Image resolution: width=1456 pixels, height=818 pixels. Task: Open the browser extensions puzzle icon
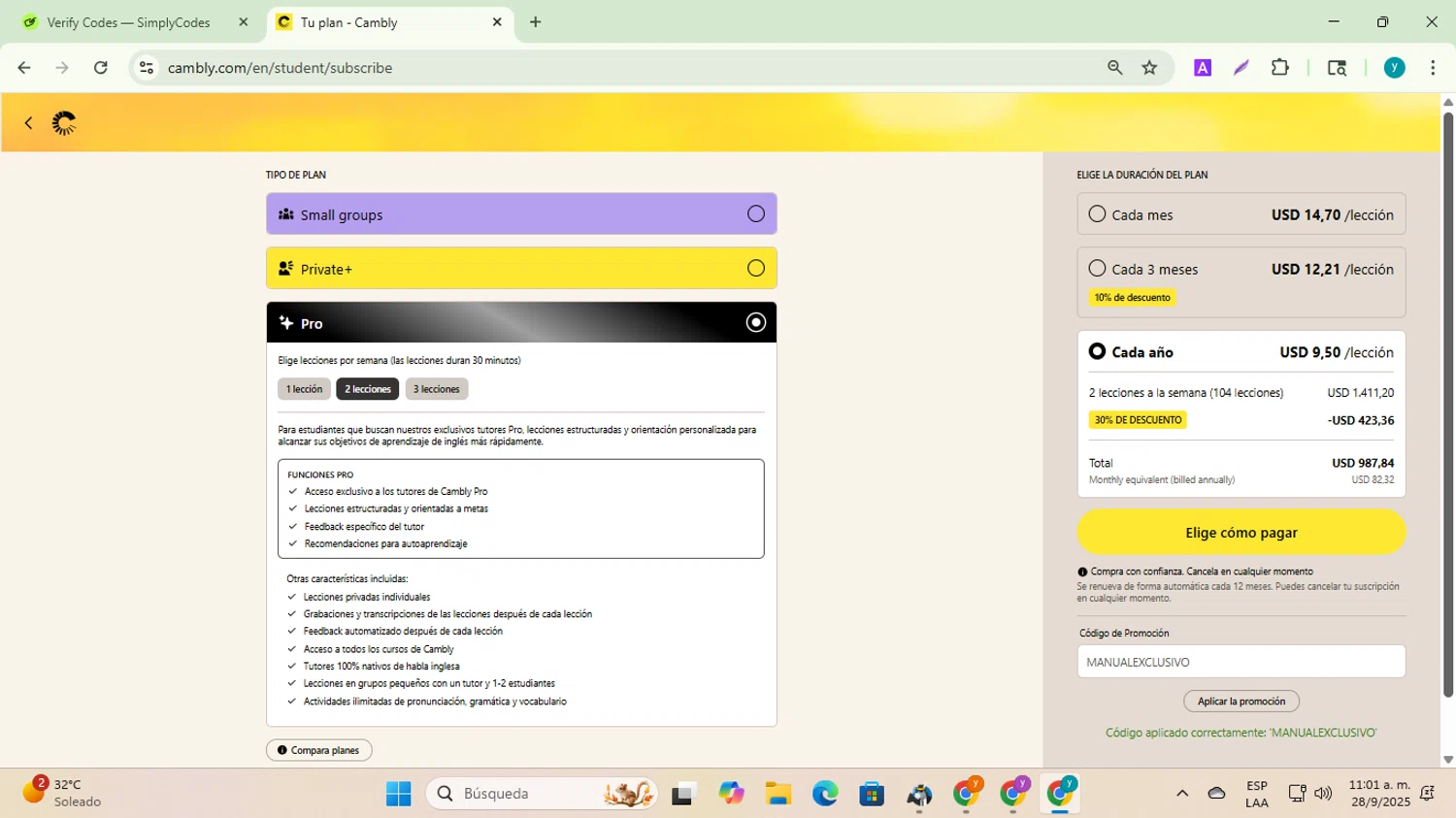point(1280,68)
